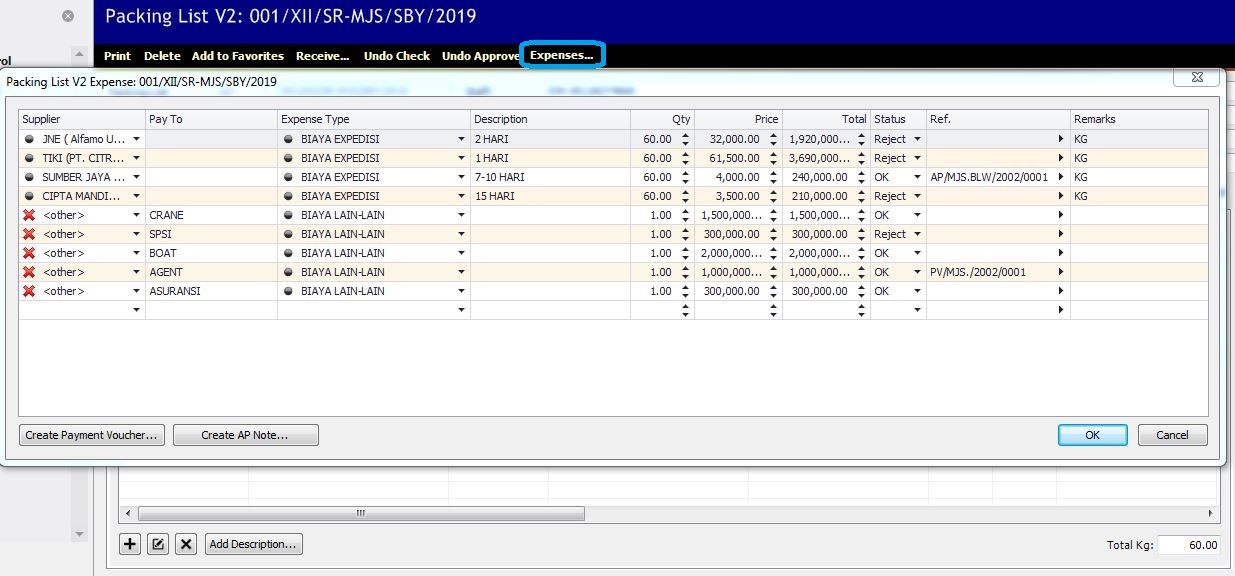Open the Expense Type dropdown on the BOAT row
Screen dimensions: 1235x576
click(x=462, y=253)
